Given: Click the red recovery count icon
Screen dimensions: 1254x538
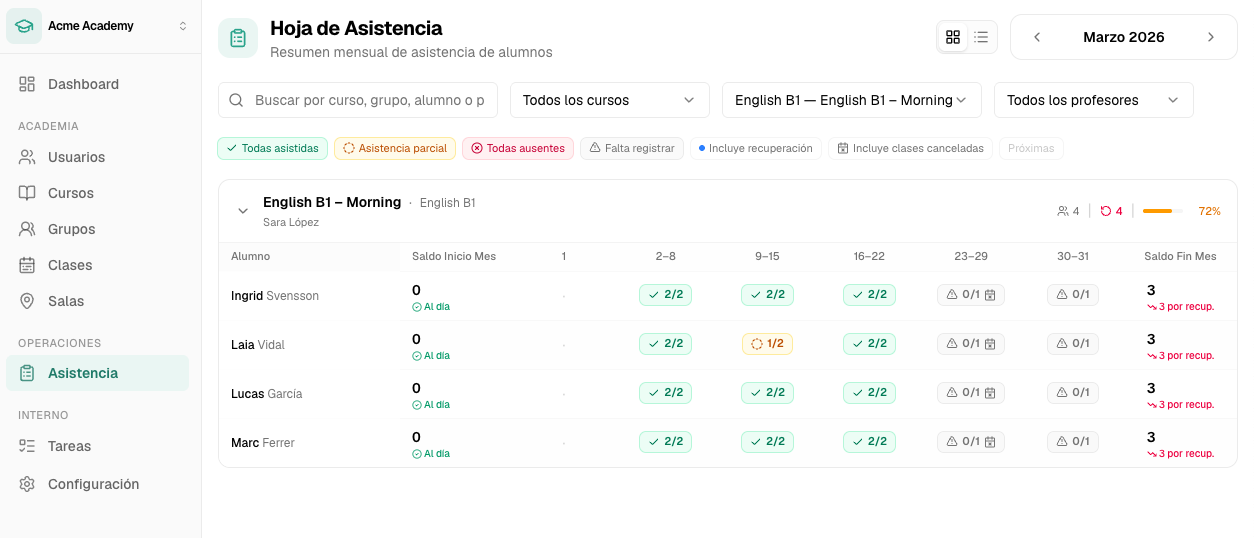Looking at the screenshot, I should [x=1105, y=211].
